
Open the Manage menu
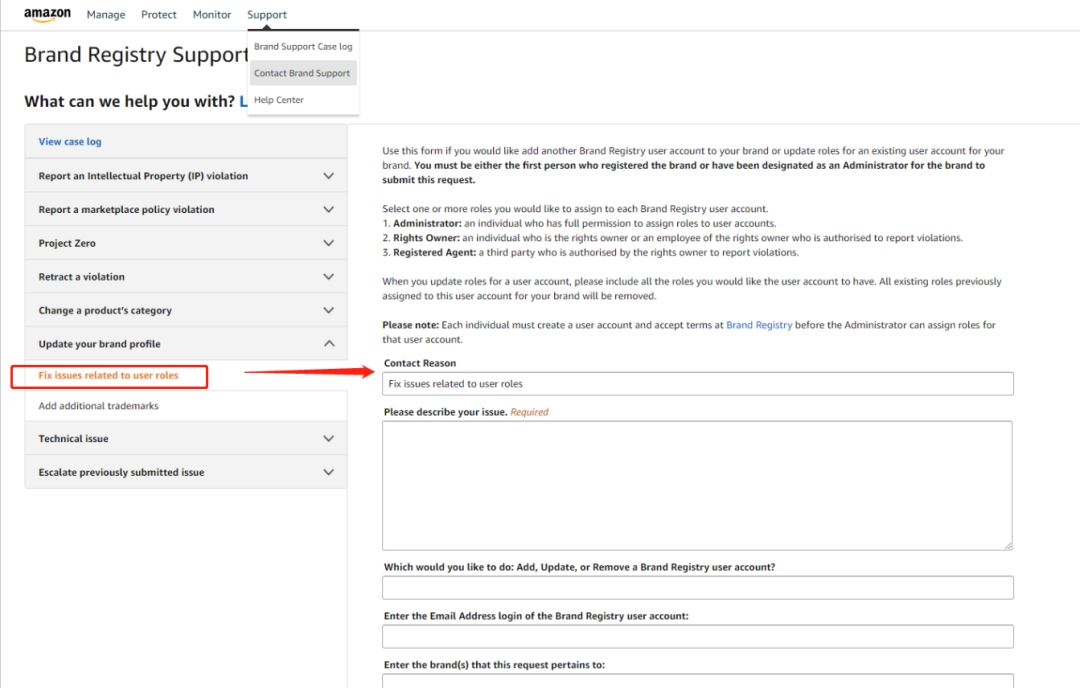coord(106,14)
